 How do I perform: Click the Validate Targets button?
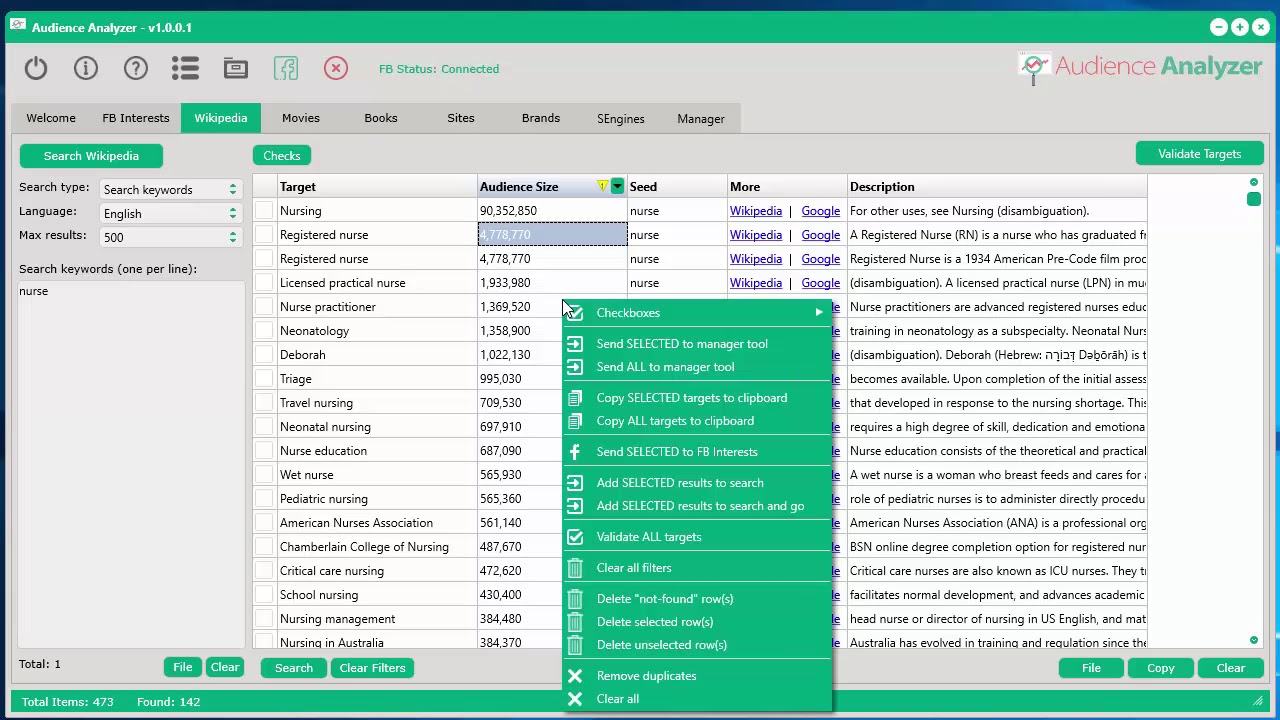point(1199,154)
